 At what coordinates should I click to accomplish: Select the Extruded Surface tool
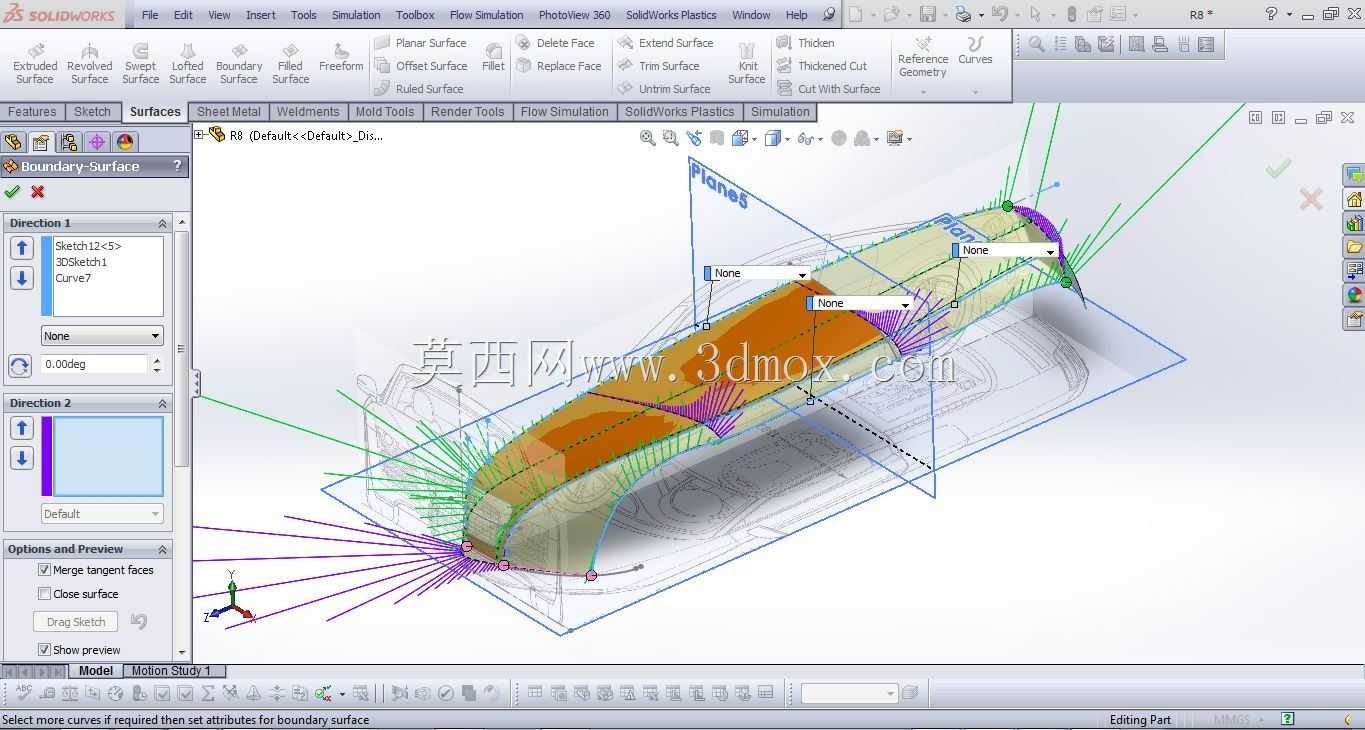[x=35, y=64]
